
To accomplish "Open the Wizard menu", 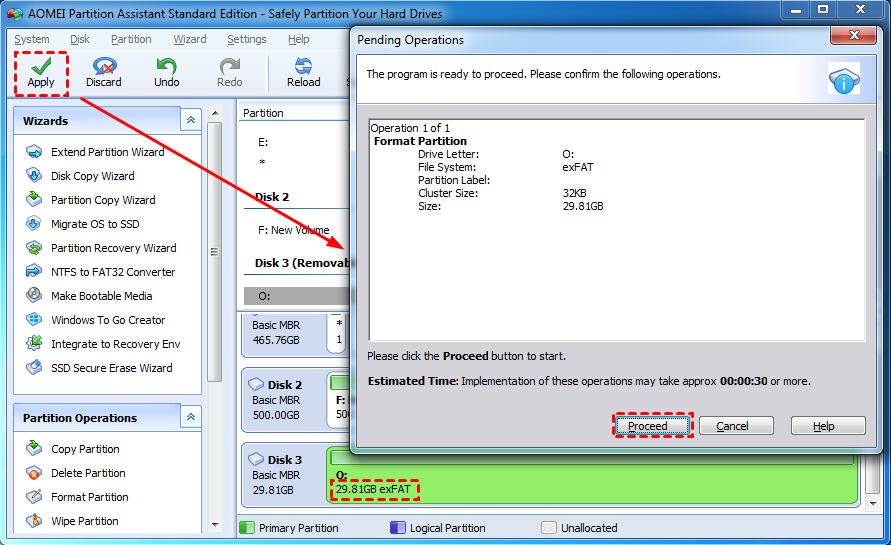I will tap(190, 39).
